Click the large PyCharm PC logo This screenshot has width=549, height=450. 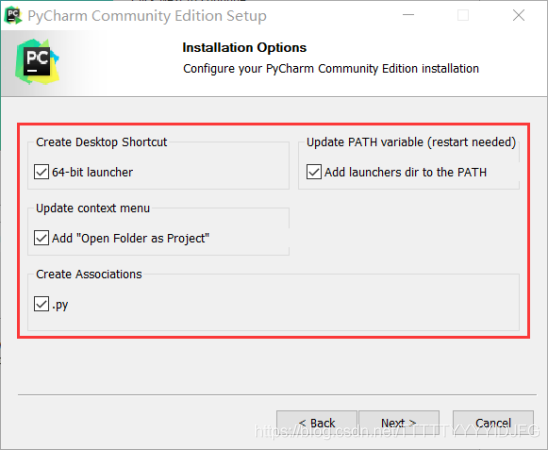tap(37, 62)
